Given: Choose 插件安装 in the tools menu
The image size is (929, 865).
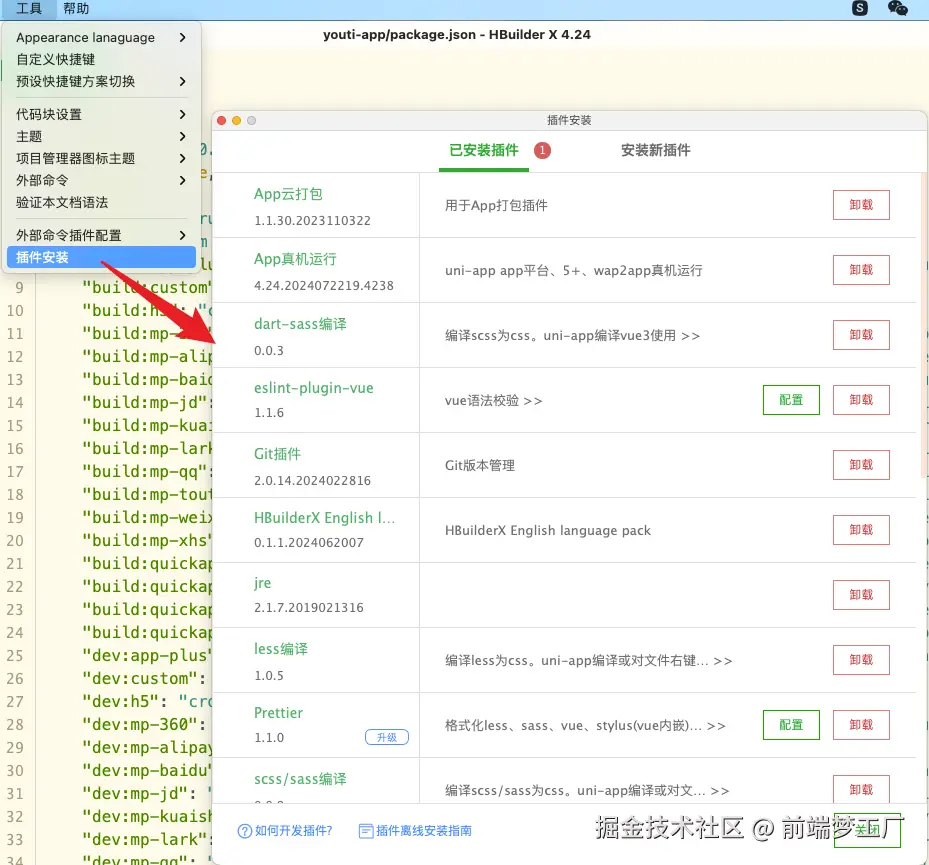Looking at the screenshot, I should (x=101, y=257).
